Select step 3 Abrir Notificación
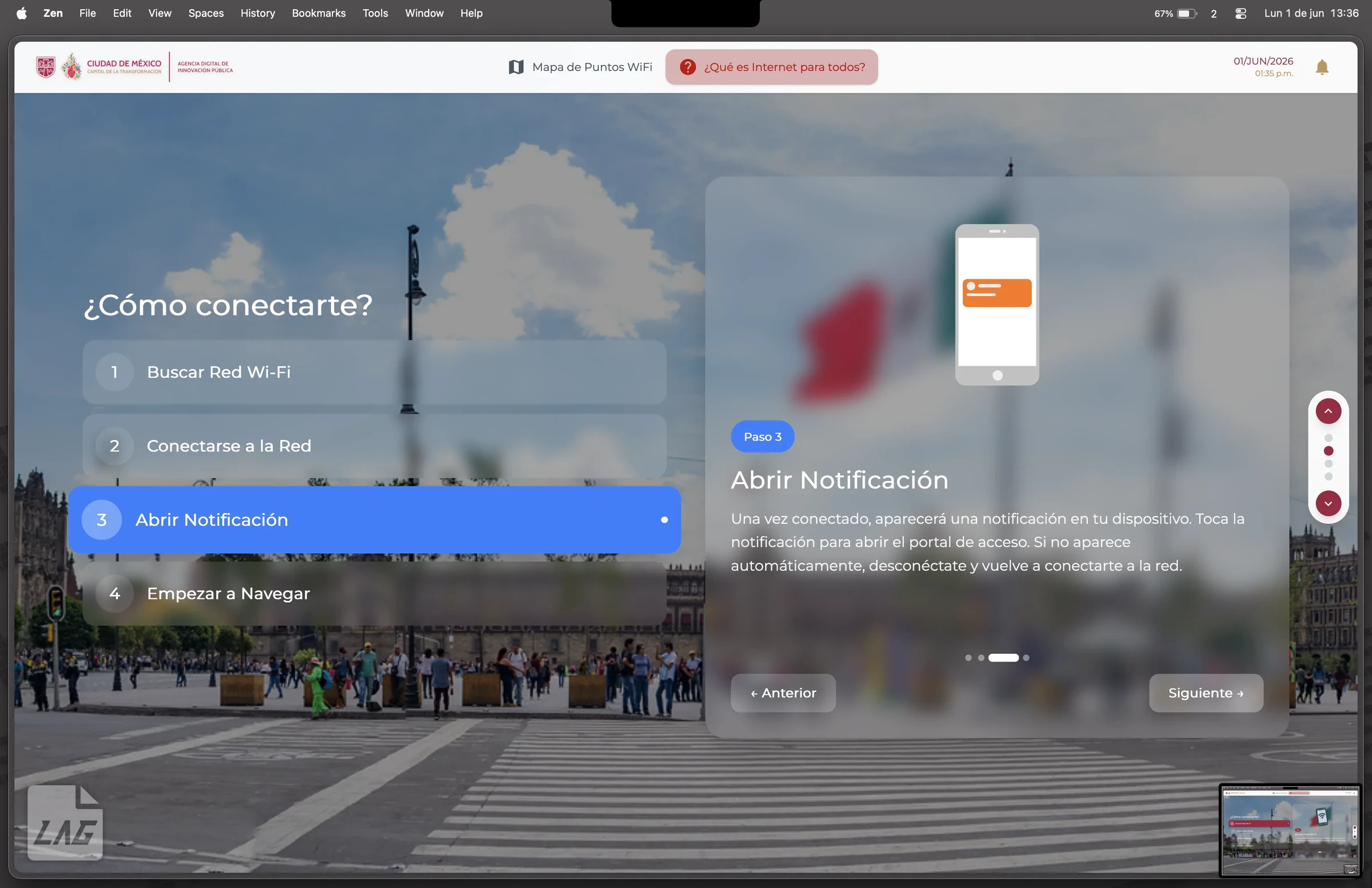1372x888 pixels. coord(374,520)
